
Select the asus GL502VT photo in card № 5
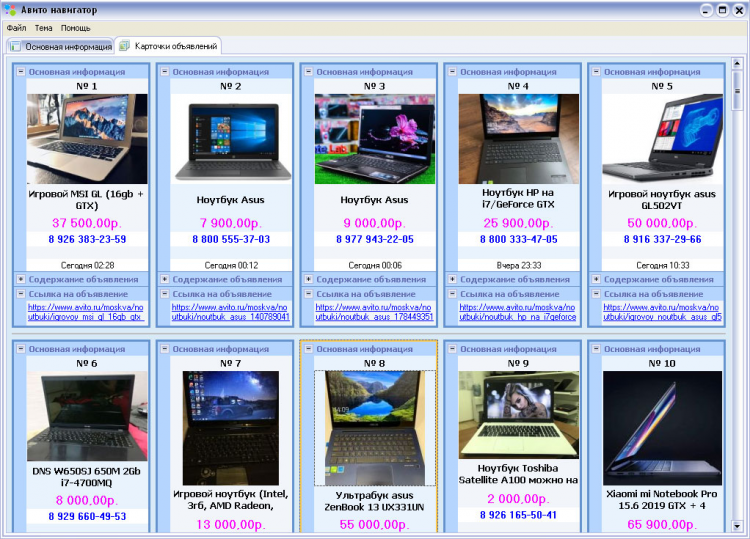click(x=662, y=139)
